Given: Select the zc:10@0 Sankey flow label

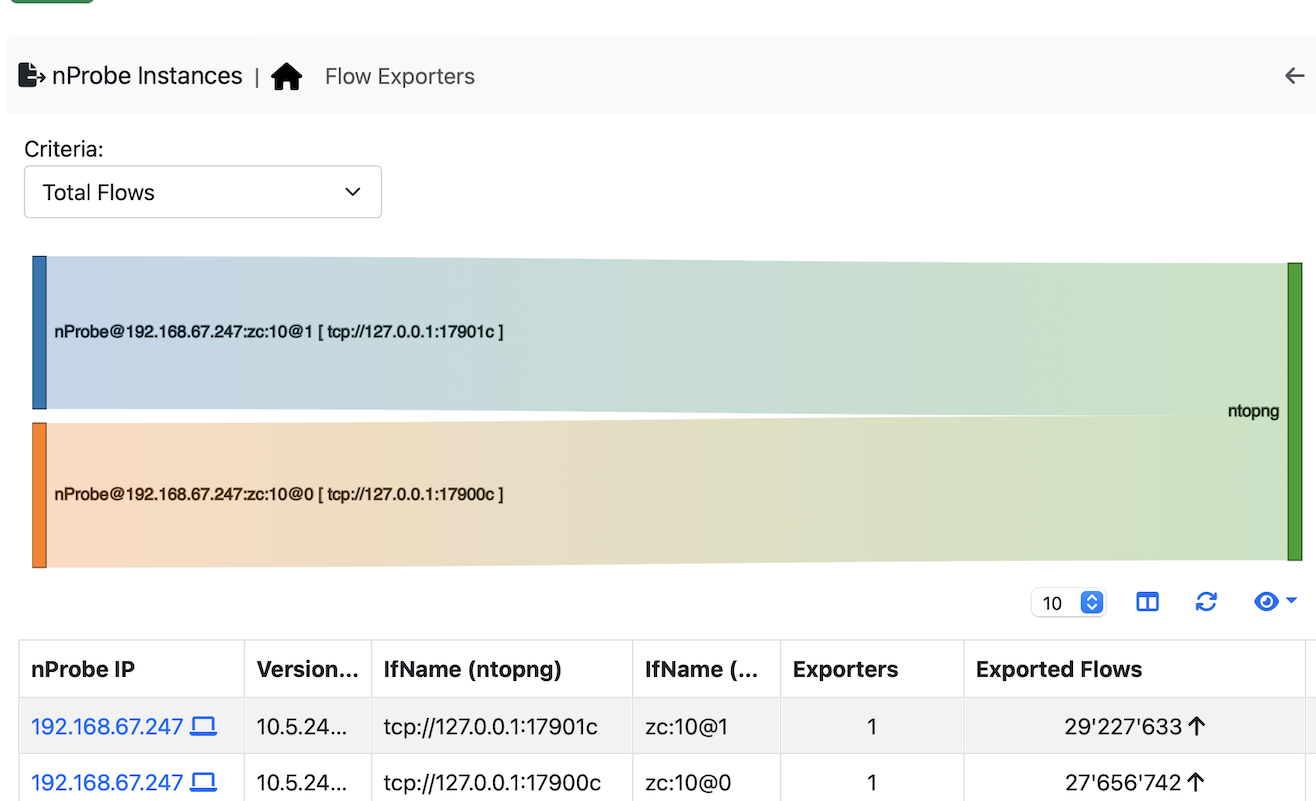Looking at the screenshot, I should tap(279, 494).
